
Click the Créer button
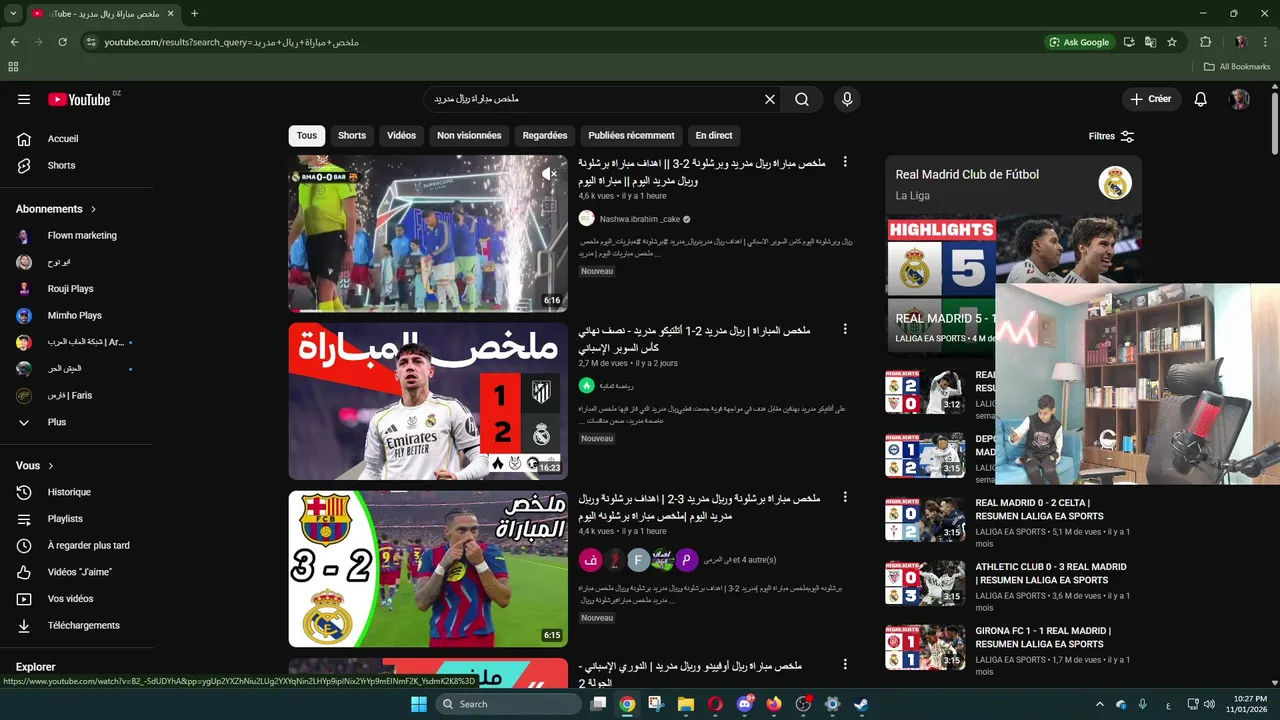click(1151, 99)
